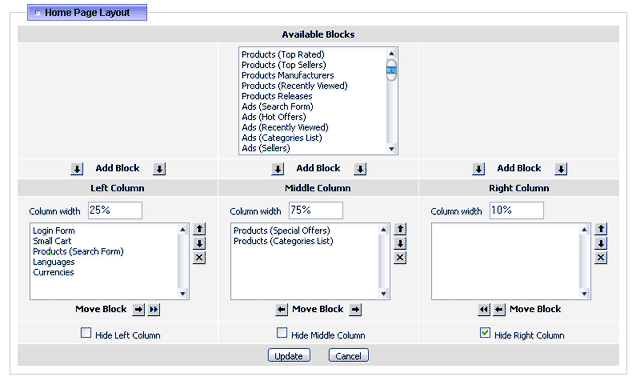This screenshot has height=385, width=636.
Task: Enable Hide Left Column checkbox
Action: point(86,333)
